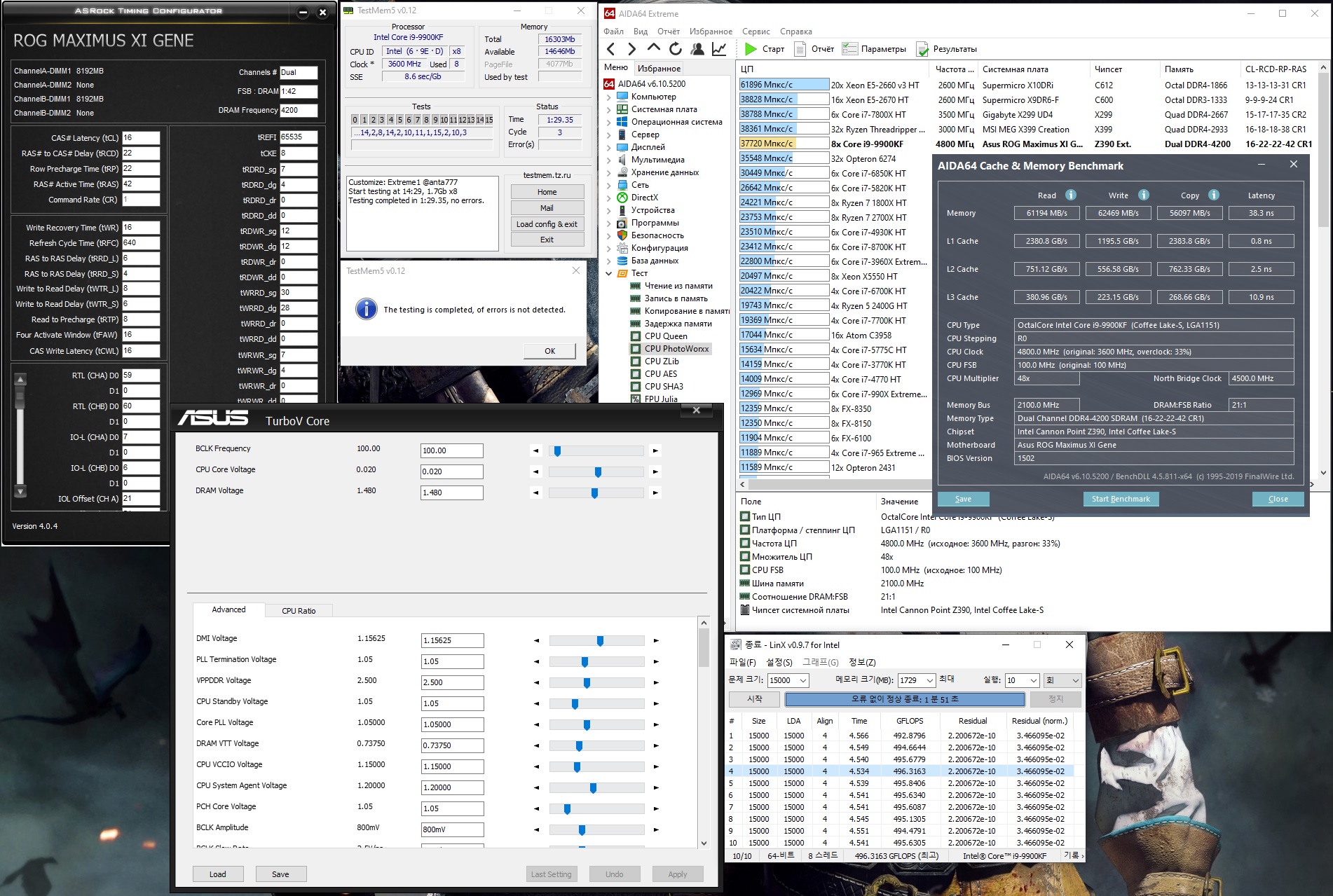Open LinX 파일(F) menu
Image resolution: width=1333 pixels, height=896 pixels.
click(743, 662)
